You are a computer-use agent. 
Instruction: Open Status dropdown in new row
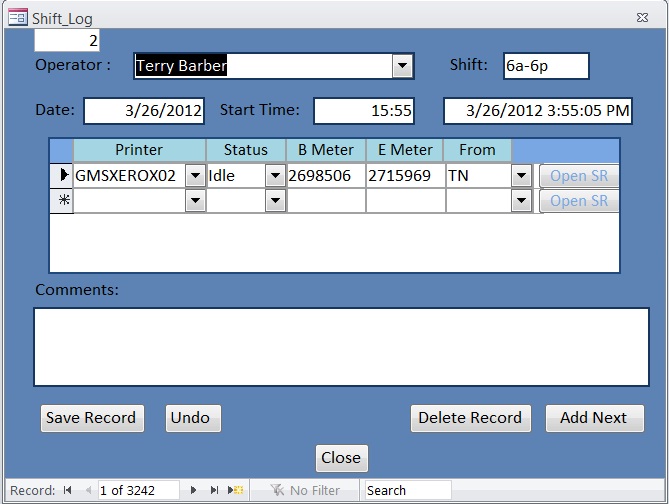pos(275,201)
